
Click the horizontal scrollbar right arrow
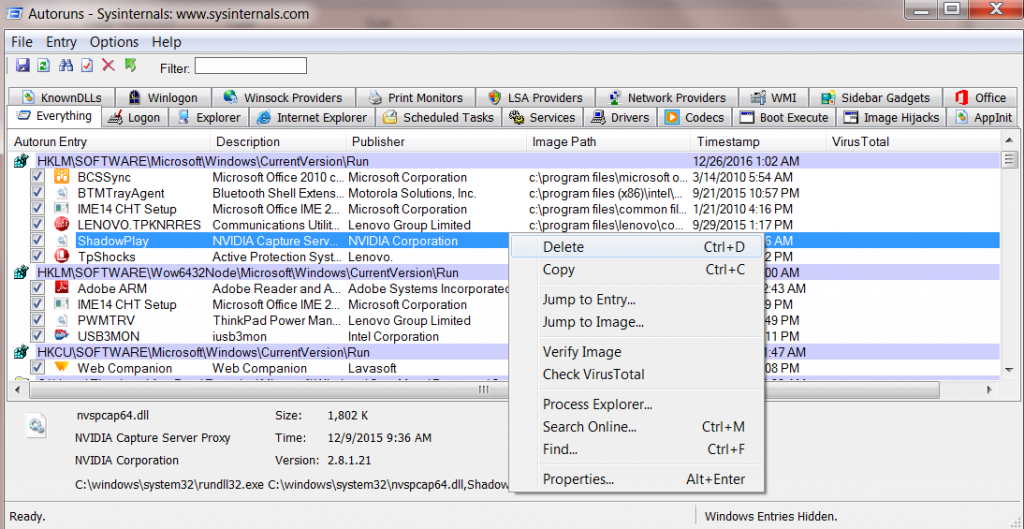(x=990, y=390)
